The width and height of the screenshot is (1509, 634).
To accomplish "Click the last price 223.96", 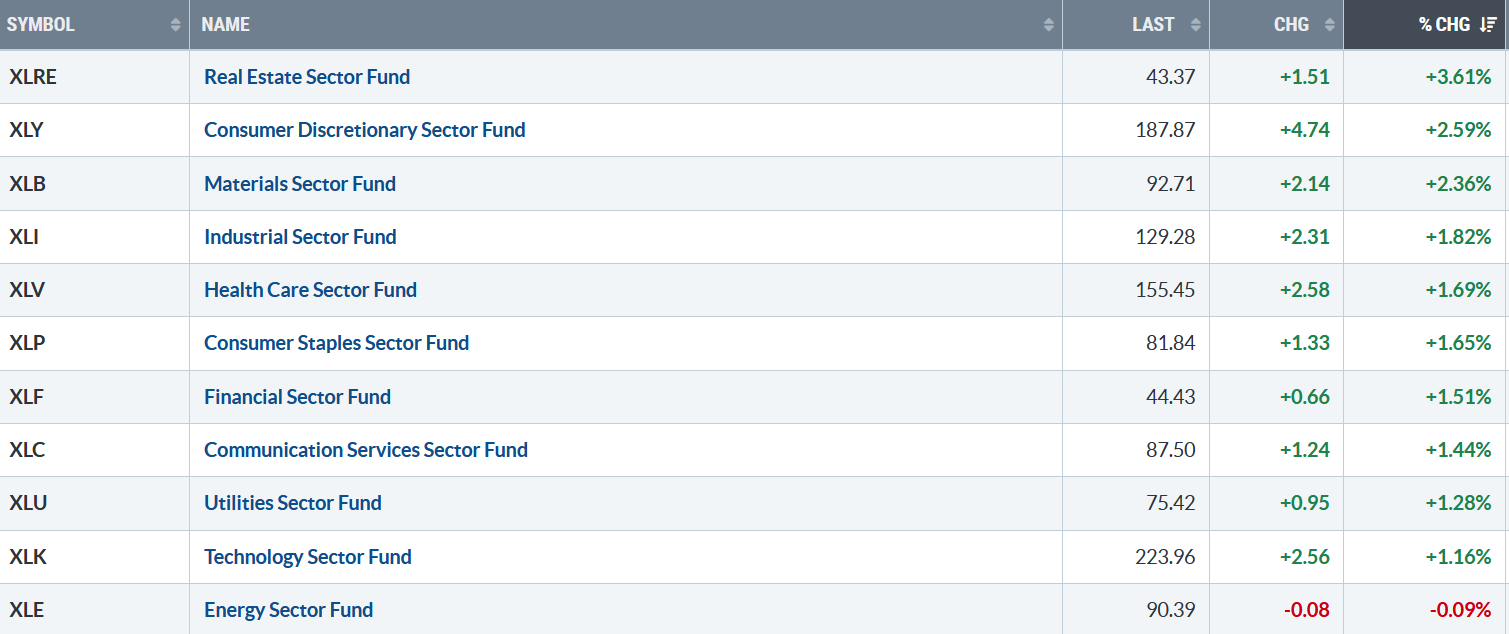I will pos(1165,557).
